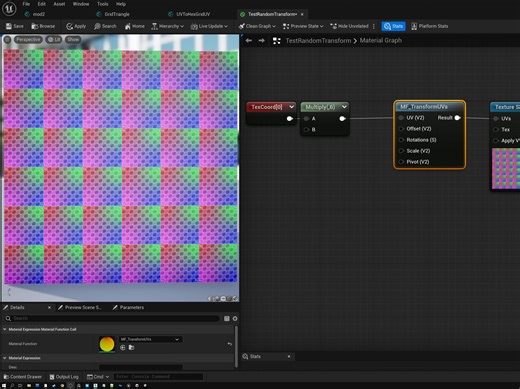Close the Details panel tab

point(49,307)
